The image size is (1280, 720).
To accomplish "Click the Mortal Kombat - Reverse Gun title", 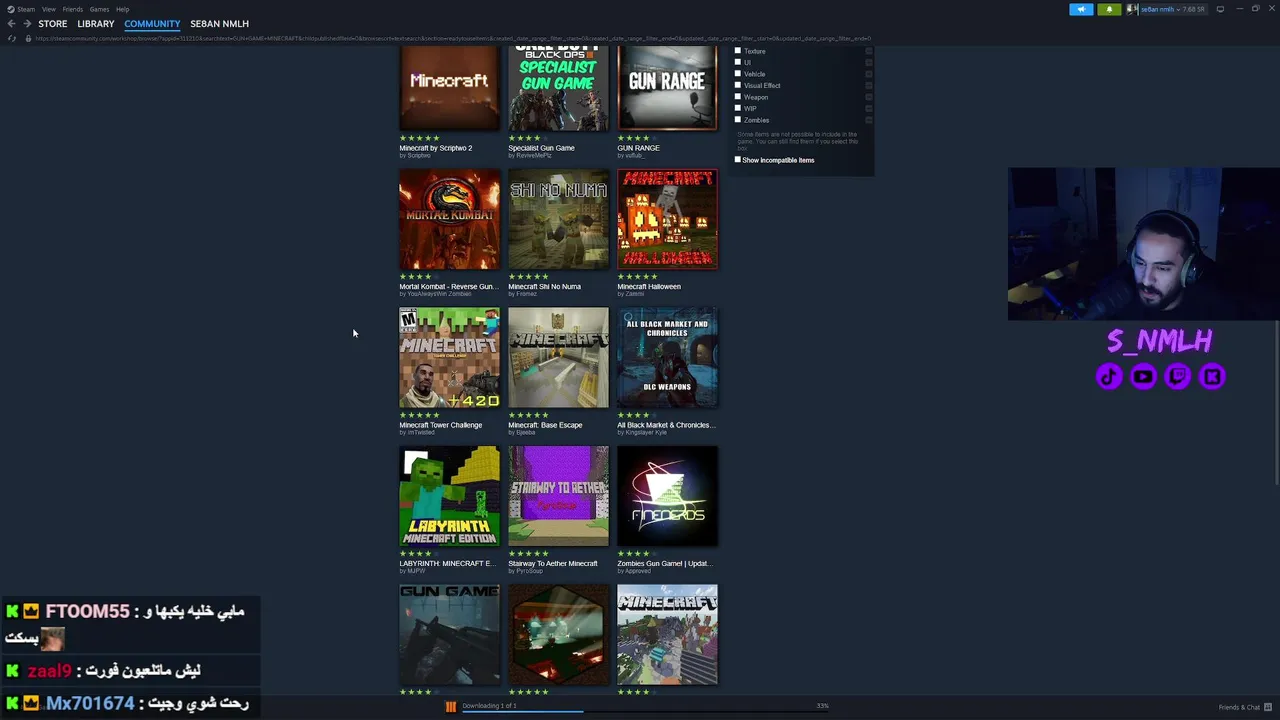I will (x=449, y=287).
